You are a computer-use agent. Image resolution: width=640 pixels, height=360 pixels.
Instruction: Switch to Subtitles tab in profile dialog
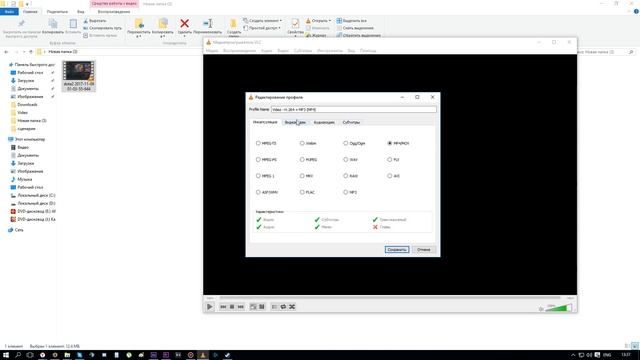(351, 122)
